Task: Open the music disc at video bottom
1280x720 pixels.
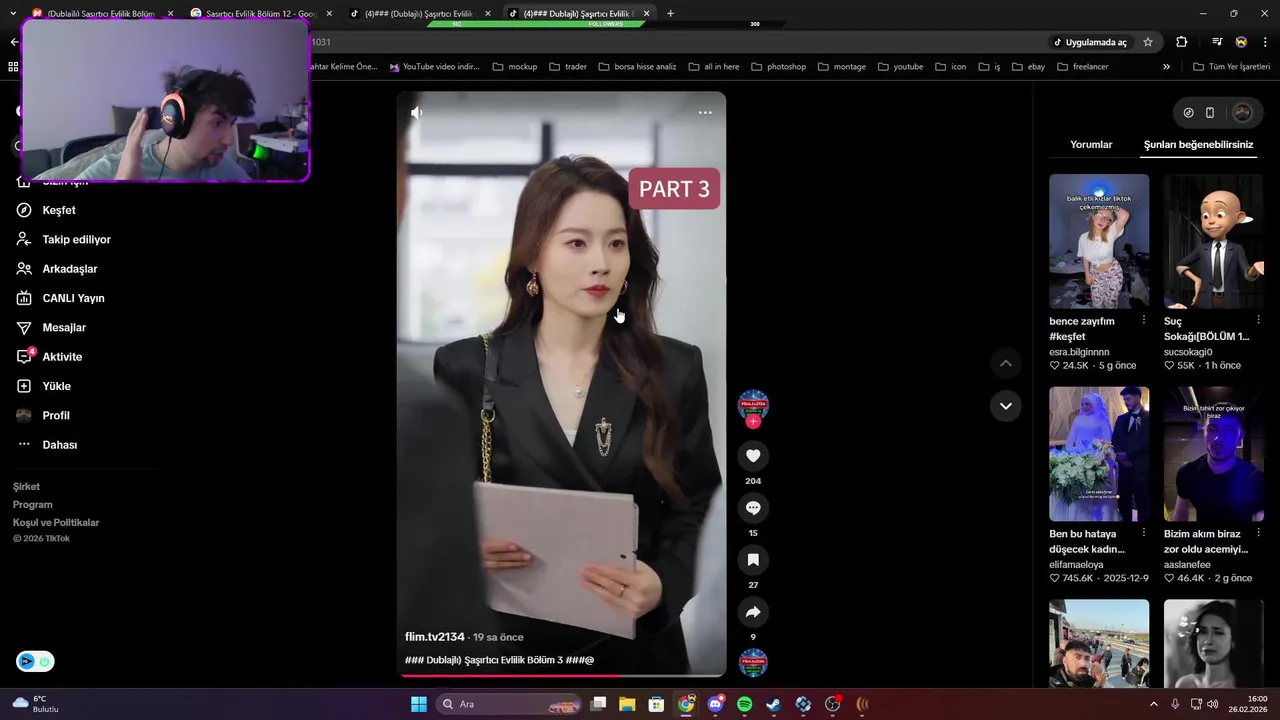Action: [x=753, y=662]
